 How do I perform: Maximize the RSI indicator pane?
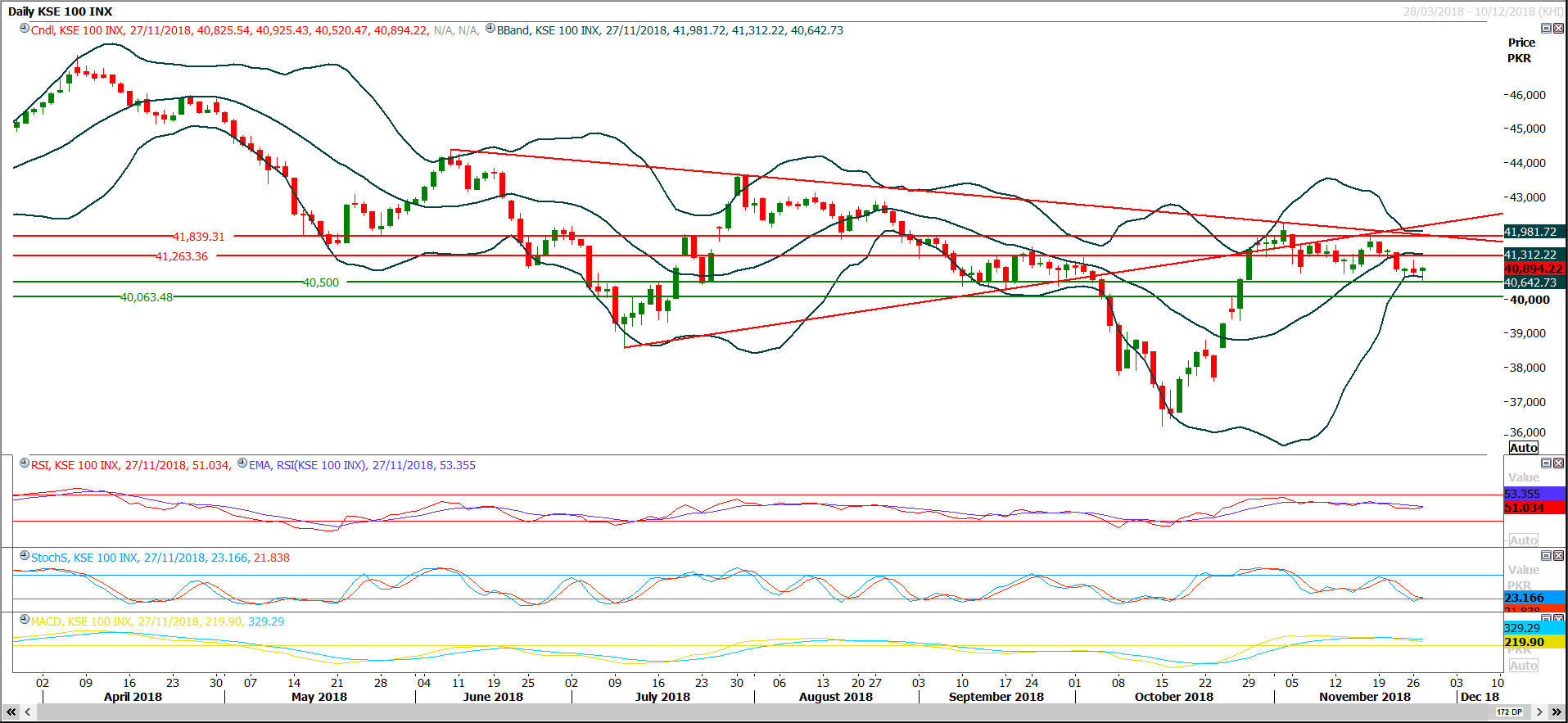click(x=1546, y=463)
